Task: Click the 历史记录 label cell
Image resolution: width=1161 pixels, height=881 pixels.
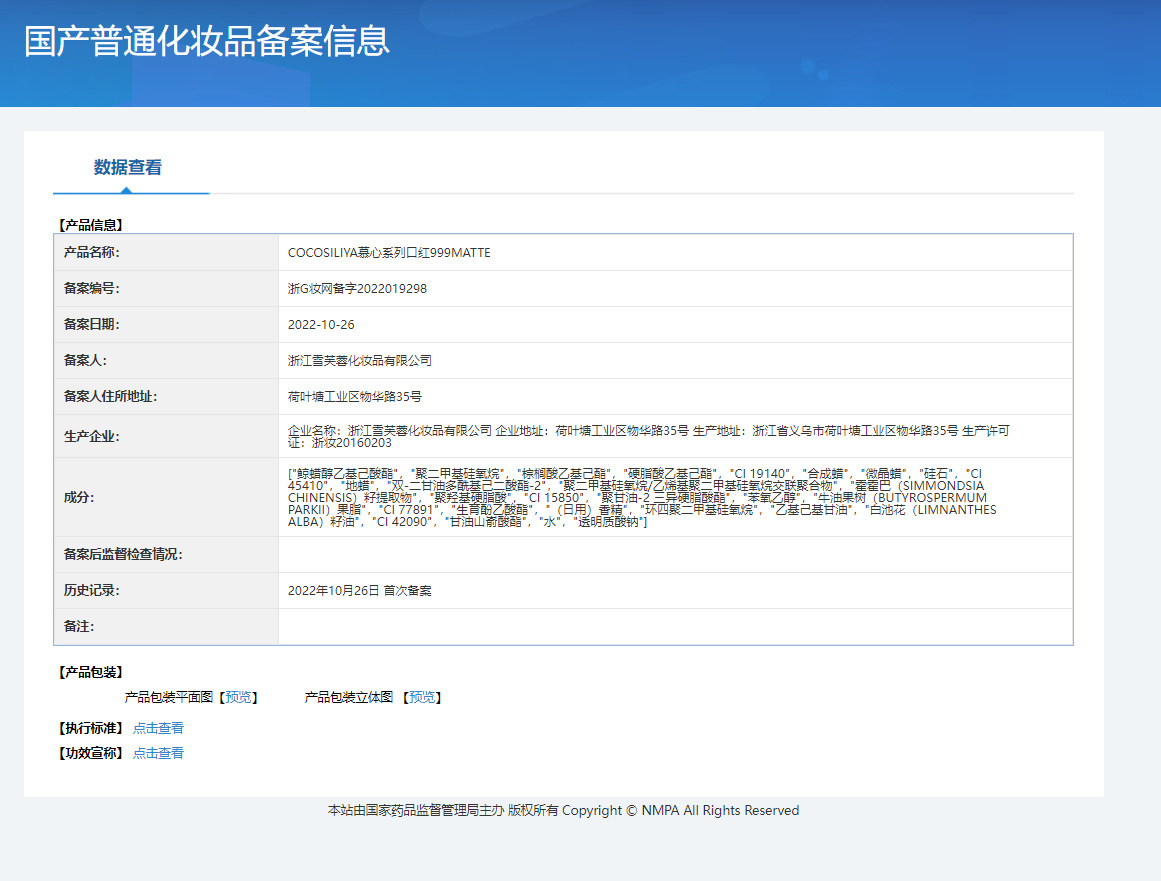Action: click(x=166, y=591)
